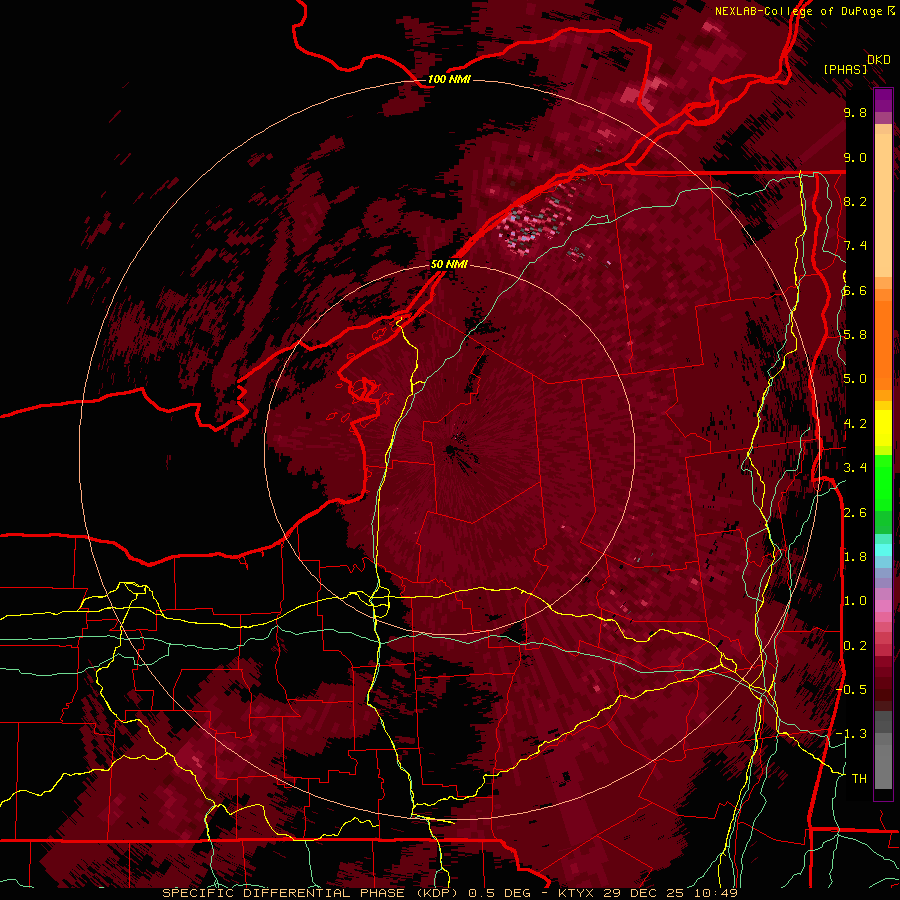This screenshot has width=900, height=900.
Task: Select the 6.6 legend value
Action: (x=855, y=290)
